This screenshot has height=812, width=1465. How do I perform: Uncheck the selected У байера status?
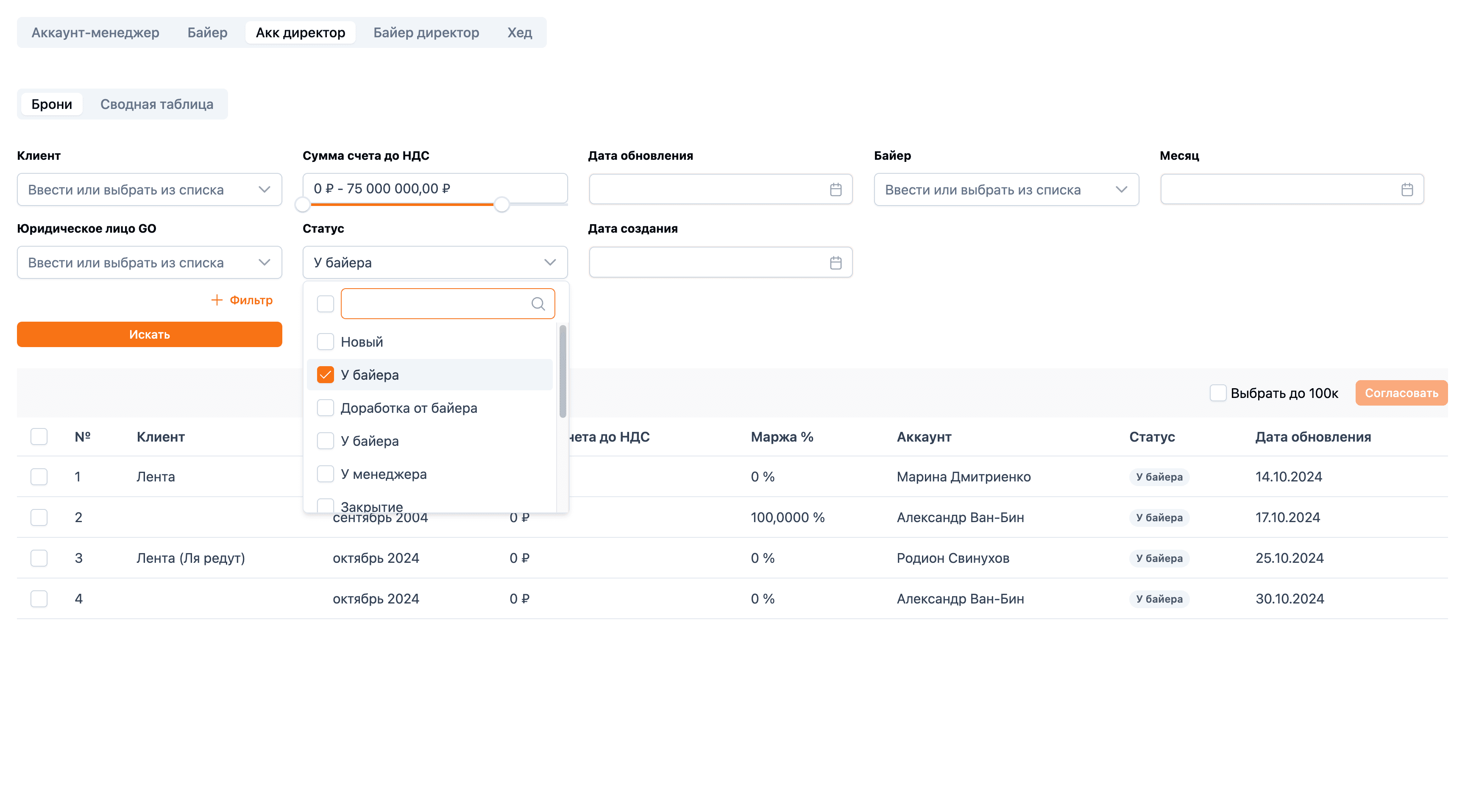325,375
